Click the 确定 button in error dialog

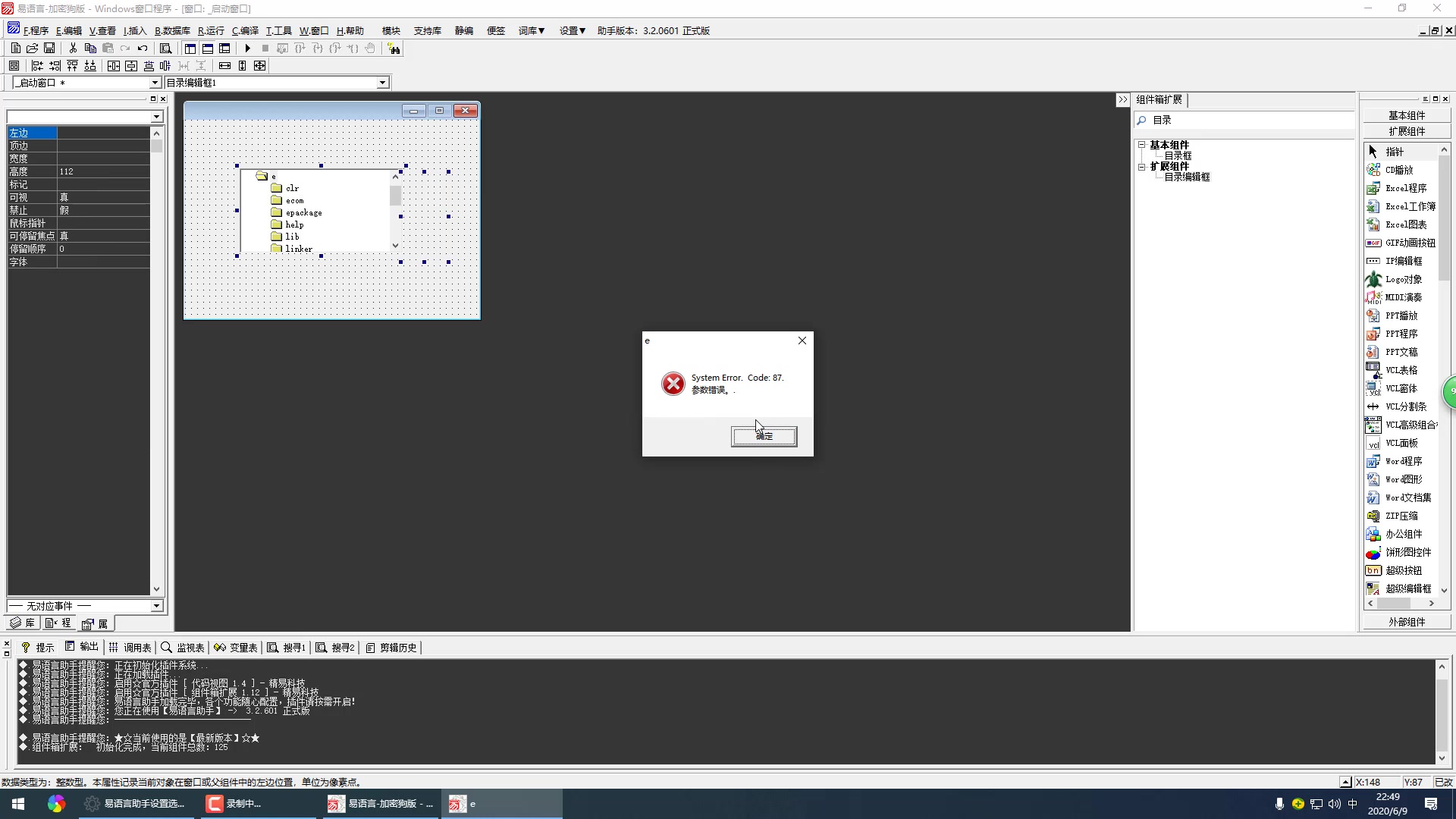click(x=764, y=436)
